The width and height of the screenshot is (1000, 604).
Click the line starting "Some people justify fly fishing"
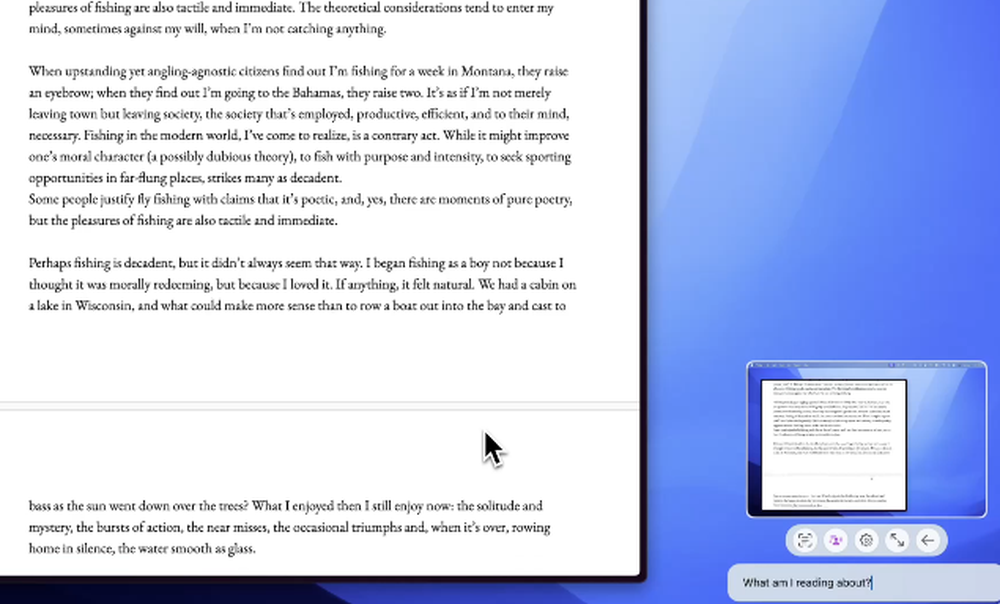(x=300, y=199)
